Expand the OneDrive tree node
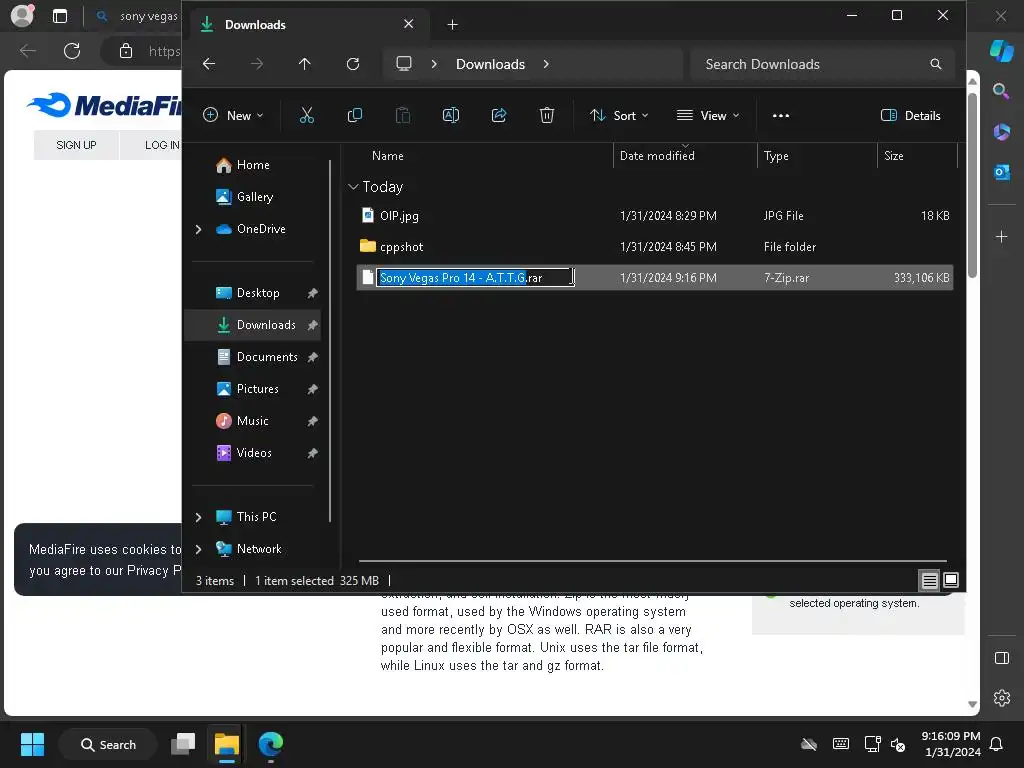The width and height of the screenshot is (1024, 768). tap(199, 229)
